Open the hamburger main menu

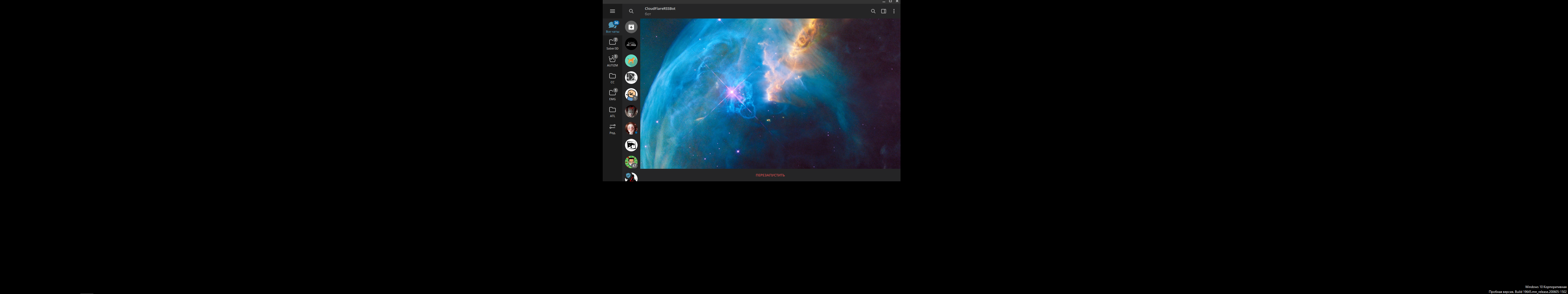click(612, 11)
